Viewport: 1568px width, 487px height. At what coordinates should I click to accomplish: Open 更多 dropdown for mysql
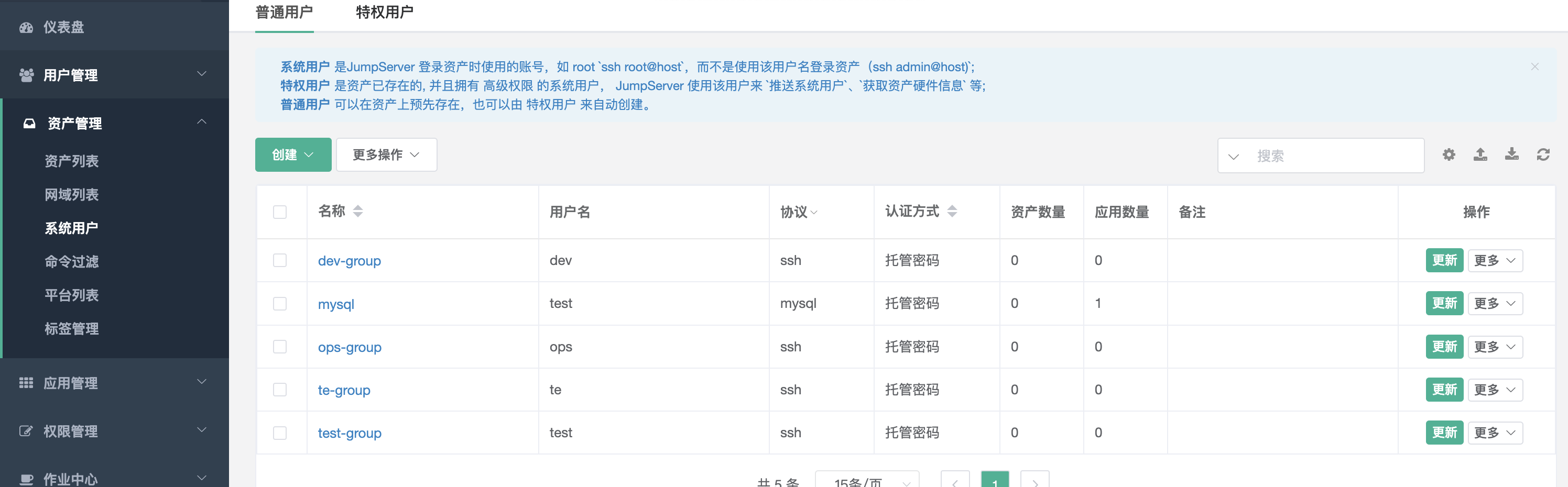[1495, 303]
